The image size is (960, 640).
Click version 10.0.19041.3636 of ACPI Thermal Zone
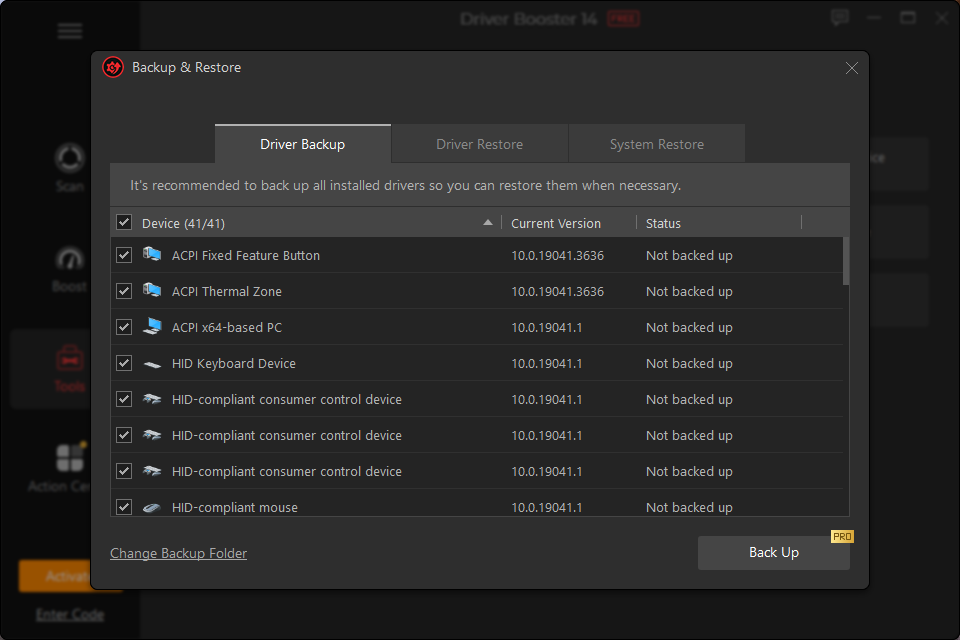point(557,292)
